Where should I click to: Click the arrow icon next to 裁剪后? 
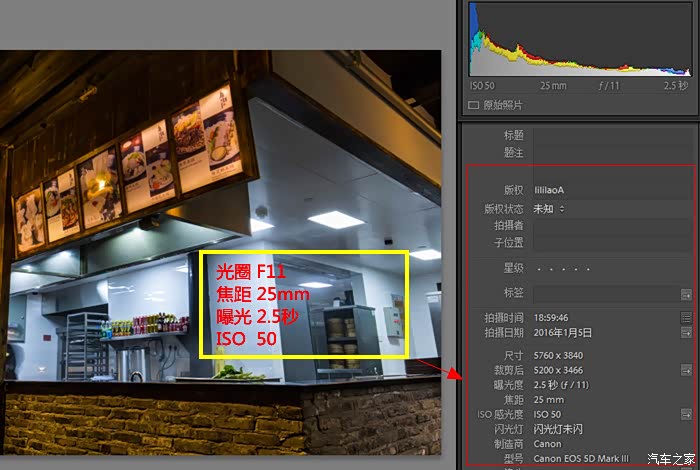(x=686, y=370)
